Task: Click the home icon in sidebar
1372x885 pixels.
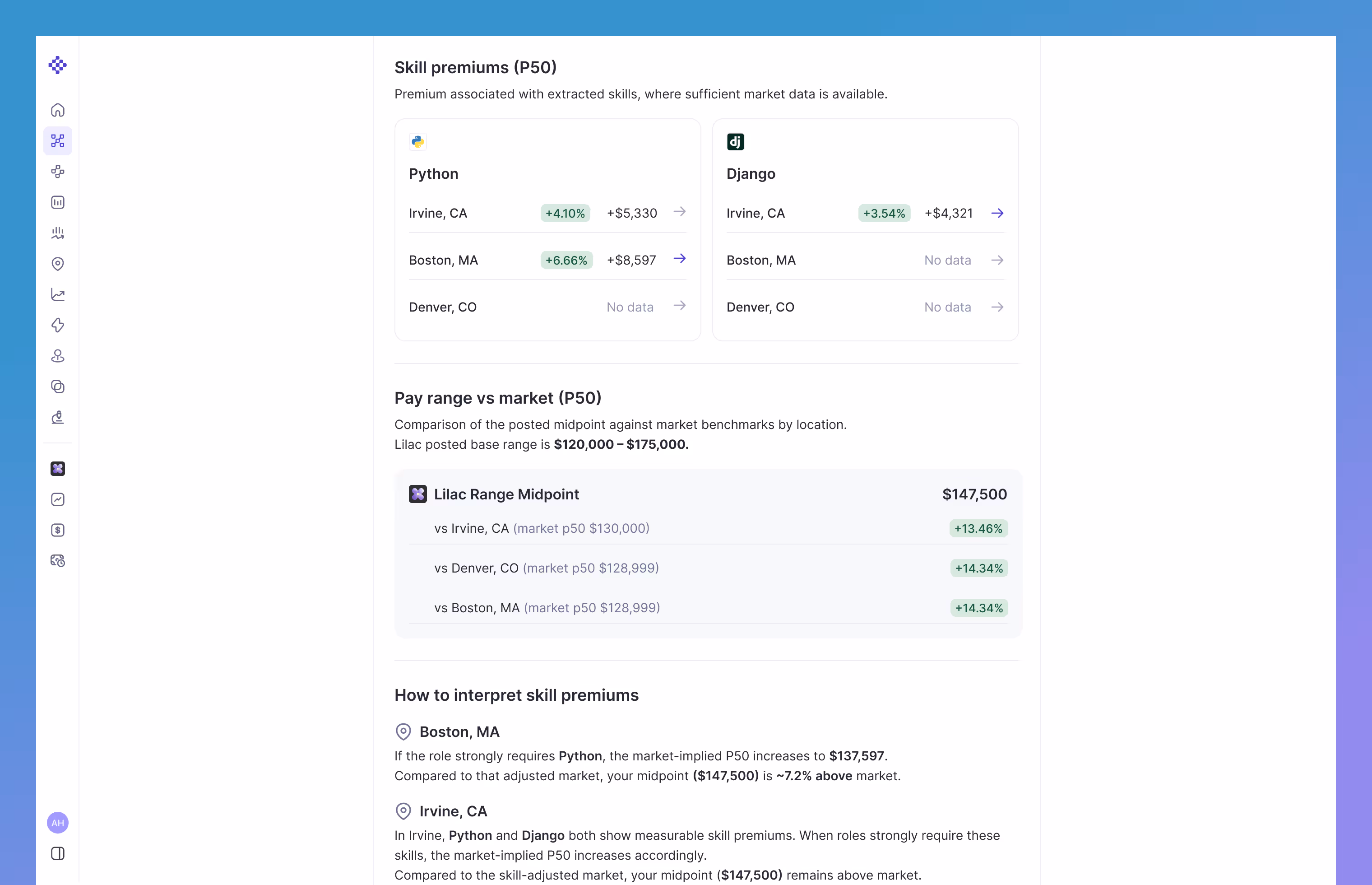Action: coord(57,110)
